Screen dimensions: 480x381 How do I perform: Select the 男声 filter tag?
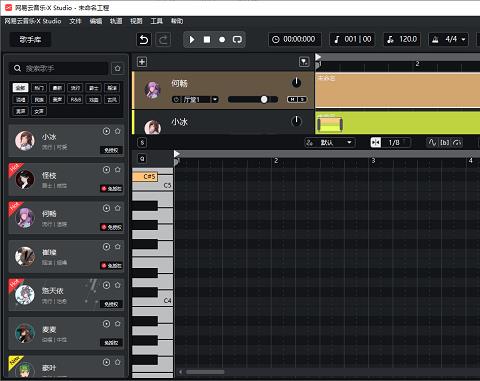[x=20, y=111]
